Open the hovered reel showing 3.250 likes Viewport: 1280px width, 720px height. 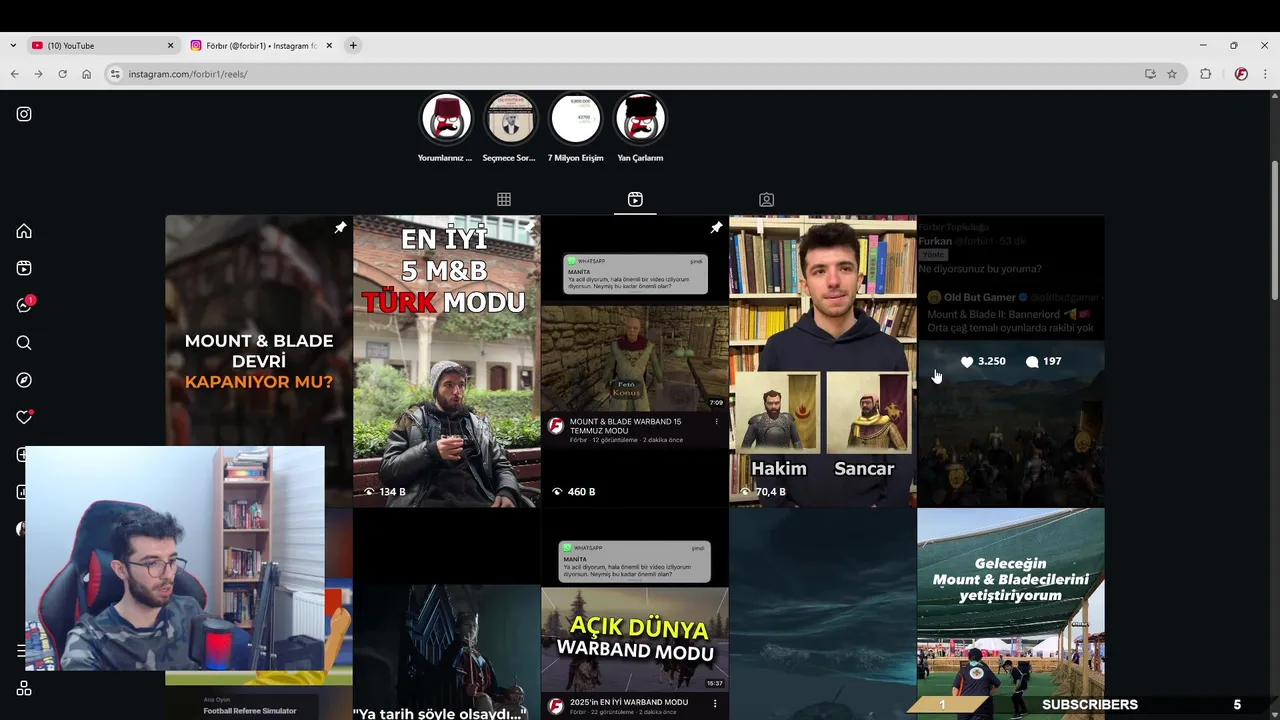pos(1011,361)
